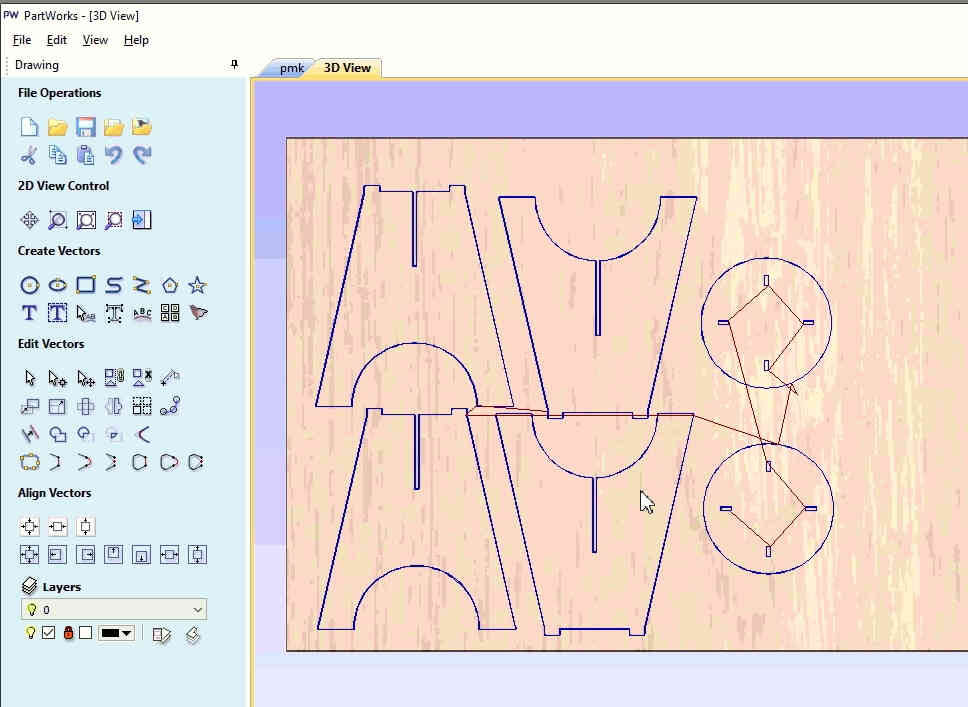Align selection to right edge

[86, 554]
